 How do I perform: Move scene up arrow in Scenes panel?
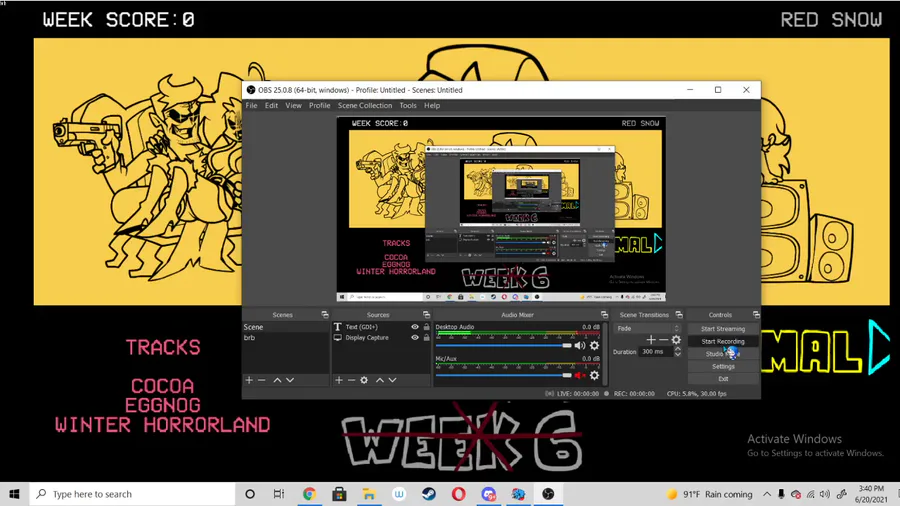[277, 380]
